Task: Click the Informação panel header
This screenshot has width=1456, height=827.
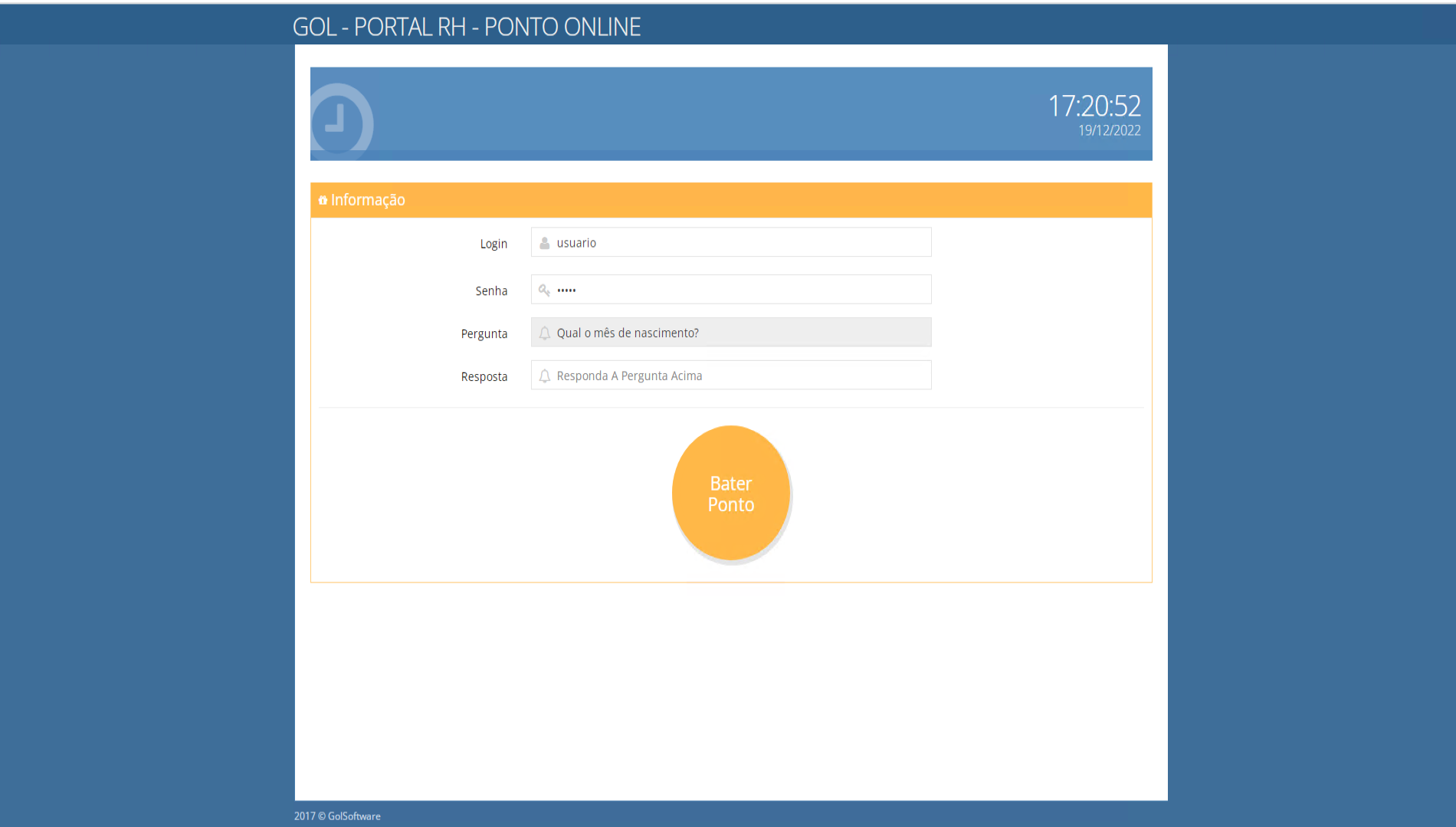Action: [x=731, y=200]
